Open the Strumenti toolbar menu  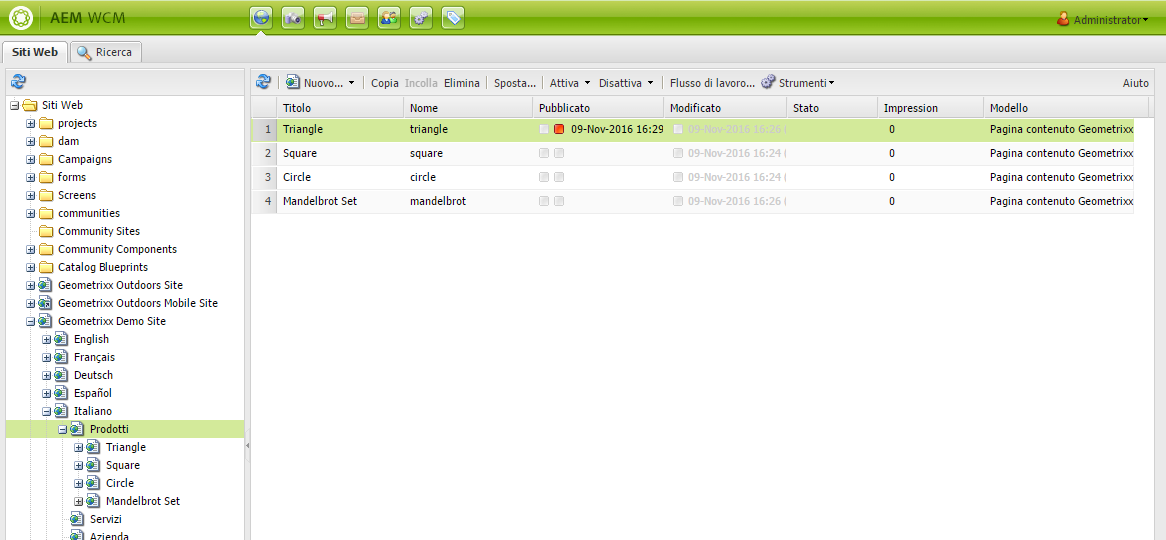coord(797,83)
